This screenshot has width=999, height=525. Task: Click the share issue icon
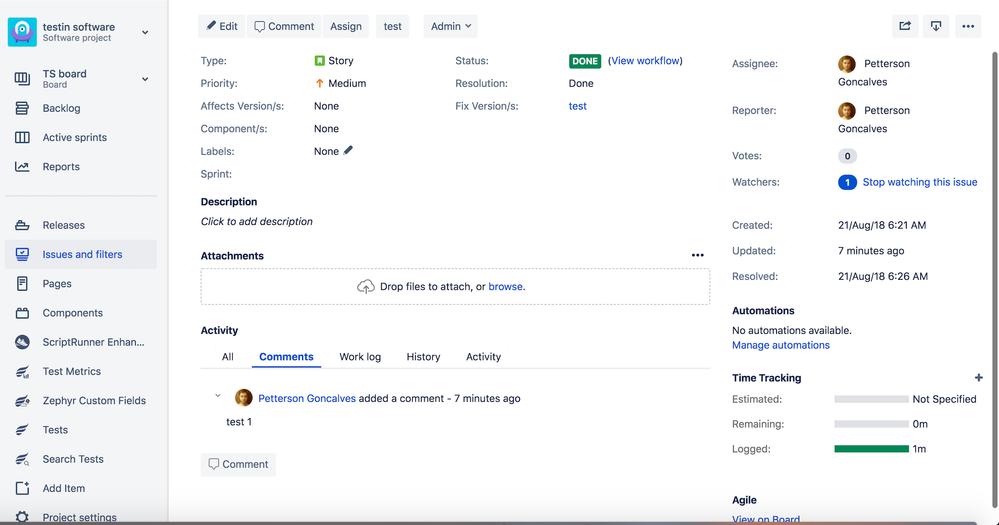point(905,26)
